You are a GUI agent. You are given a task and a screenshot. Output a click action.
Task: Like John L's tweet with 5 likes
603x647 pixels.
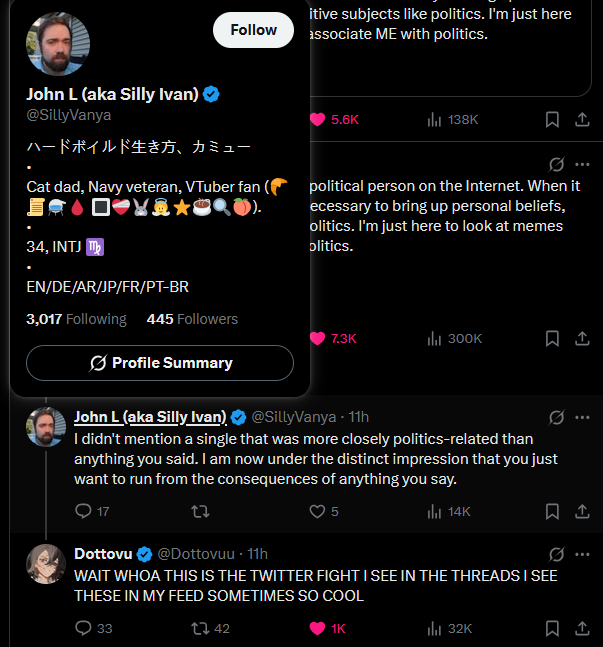[317, 511]
